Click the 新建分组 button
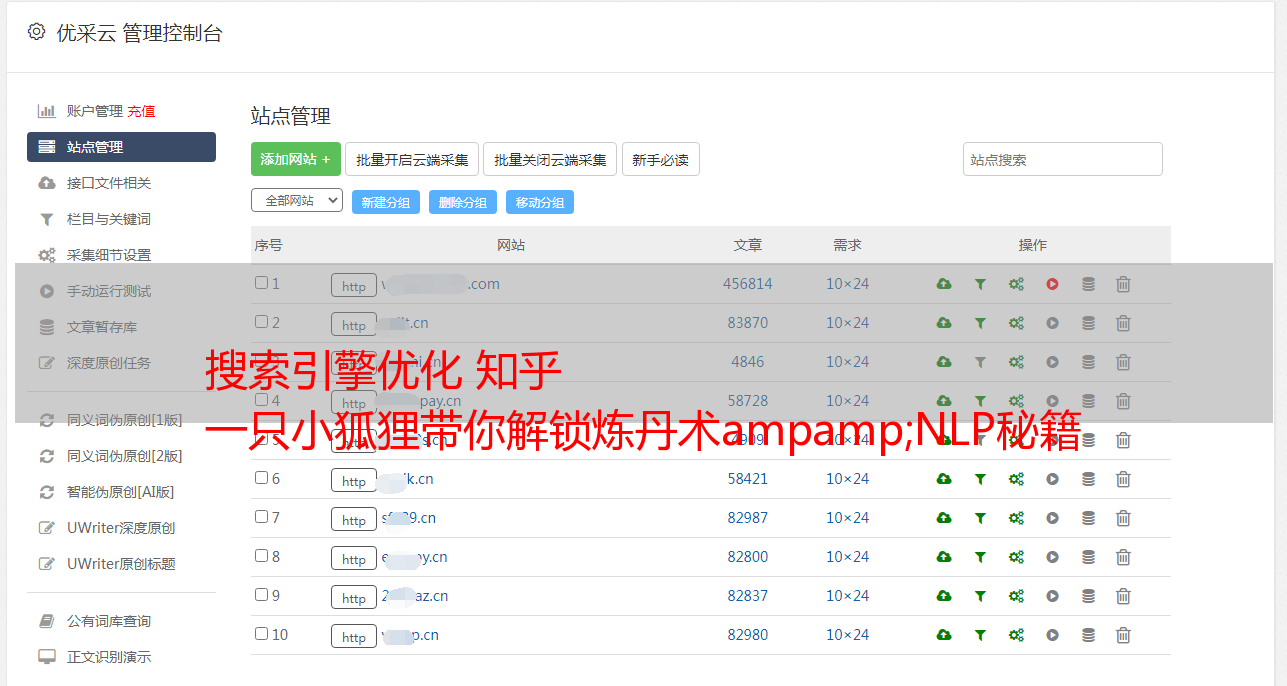Viewport: 1287px width, 686px height. [386, 202]
